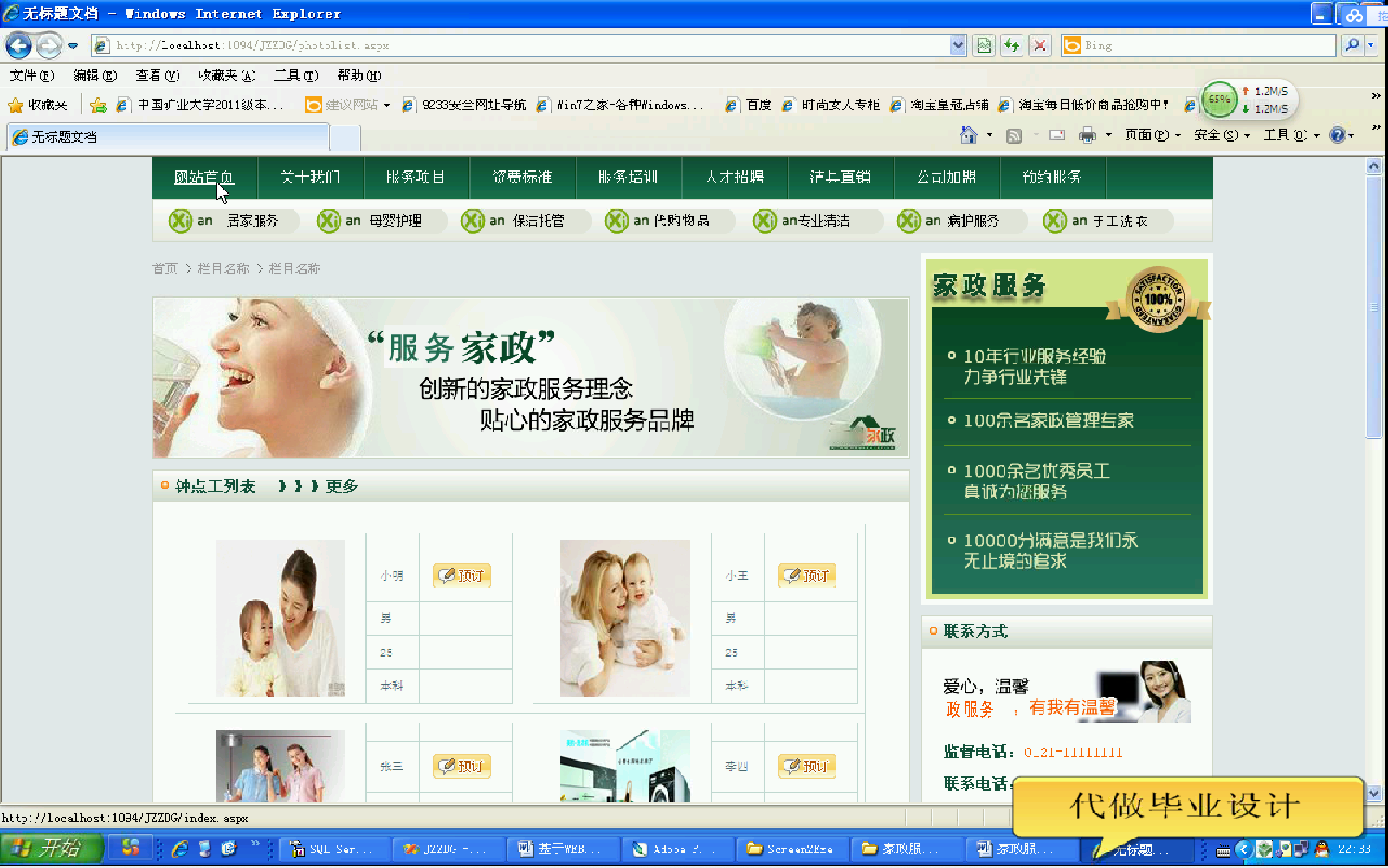Open the 百度 favorite link

tap(749, 105)
